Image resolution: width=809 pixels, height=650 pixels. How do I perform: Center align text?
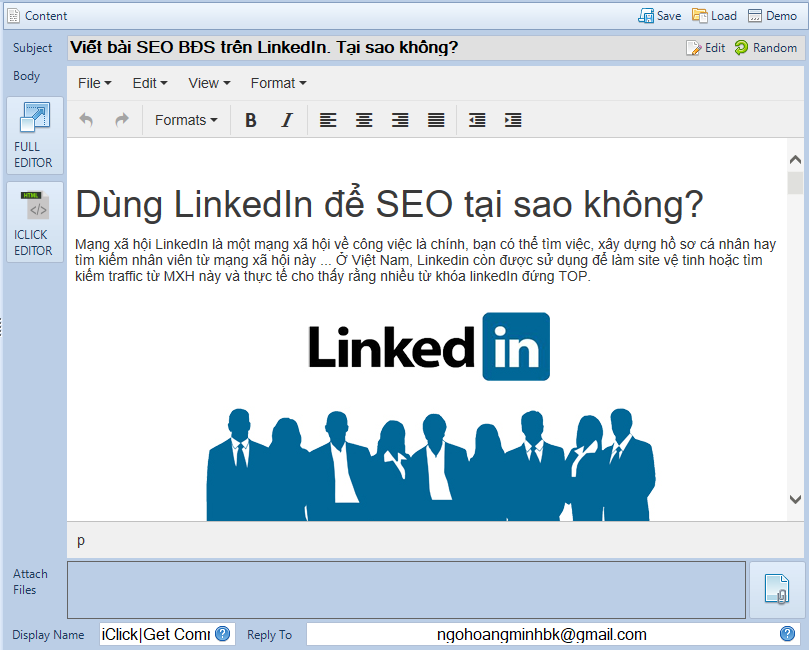point(364,120)
